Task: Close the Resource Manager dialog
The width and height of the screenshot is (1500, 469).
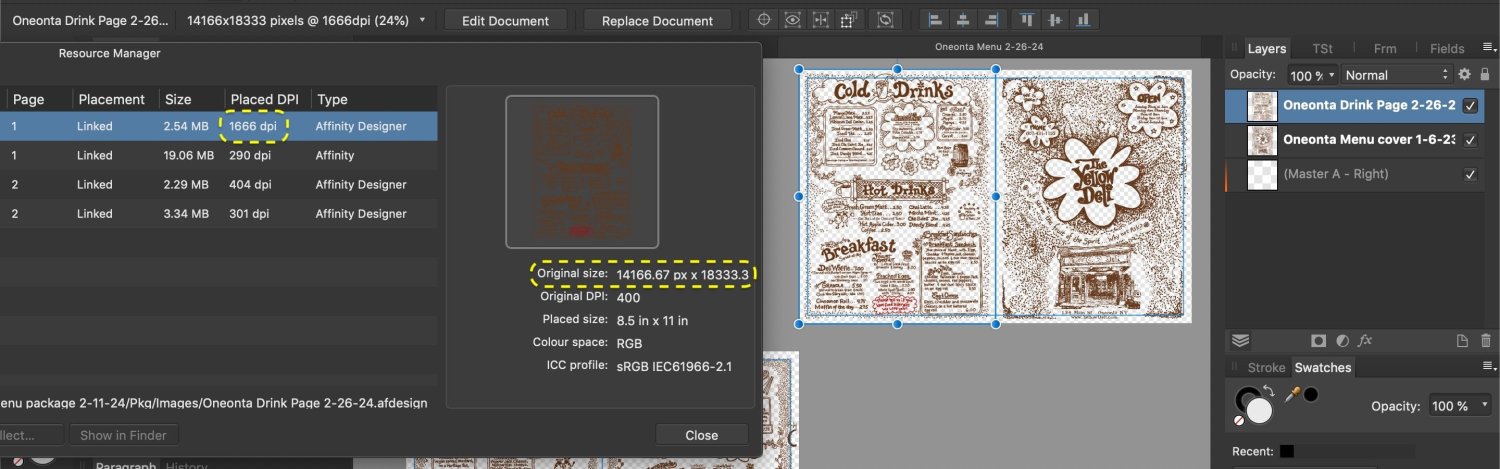Action: tap(701, 435)
